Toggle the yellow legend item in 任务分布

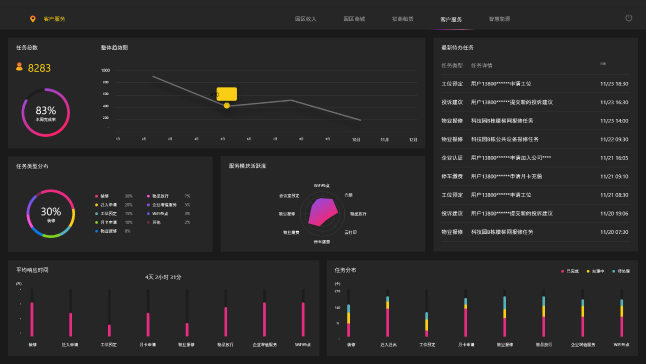tap(595, 271)
